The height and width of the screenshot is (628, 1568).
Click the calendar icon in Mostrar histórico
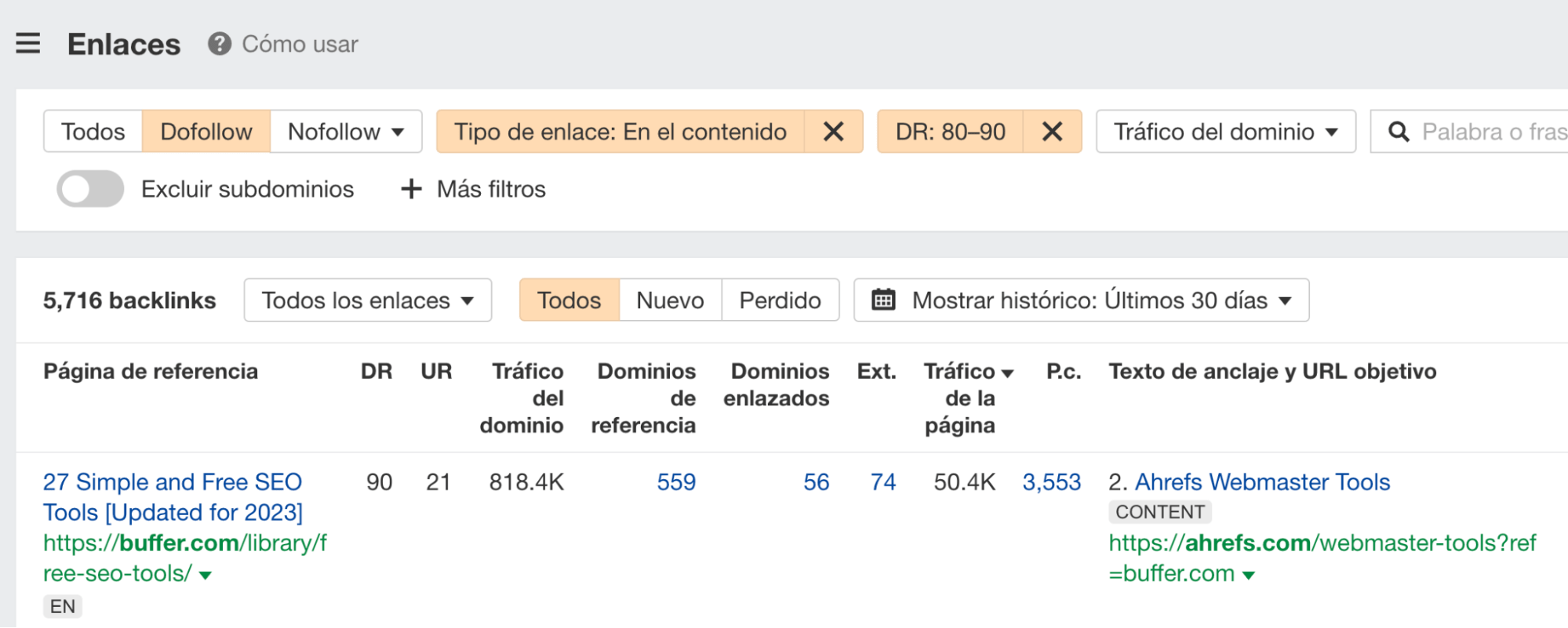883,300
